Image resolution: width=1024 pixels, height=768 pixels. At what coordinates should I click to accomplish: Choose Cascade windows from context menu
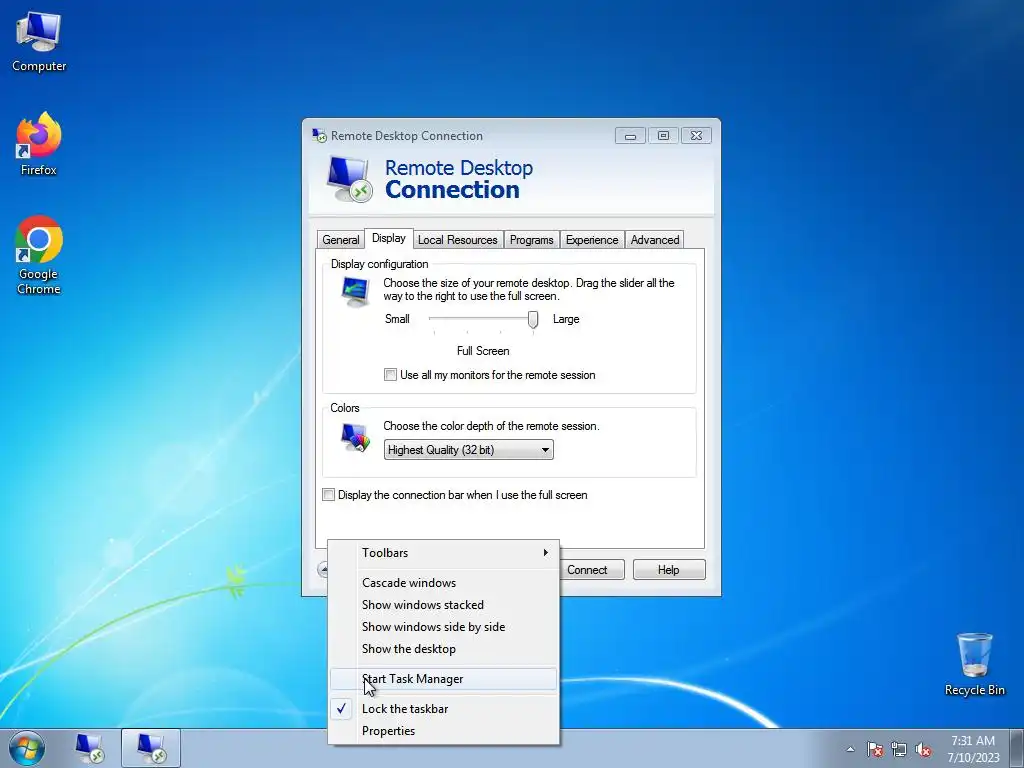443,583
